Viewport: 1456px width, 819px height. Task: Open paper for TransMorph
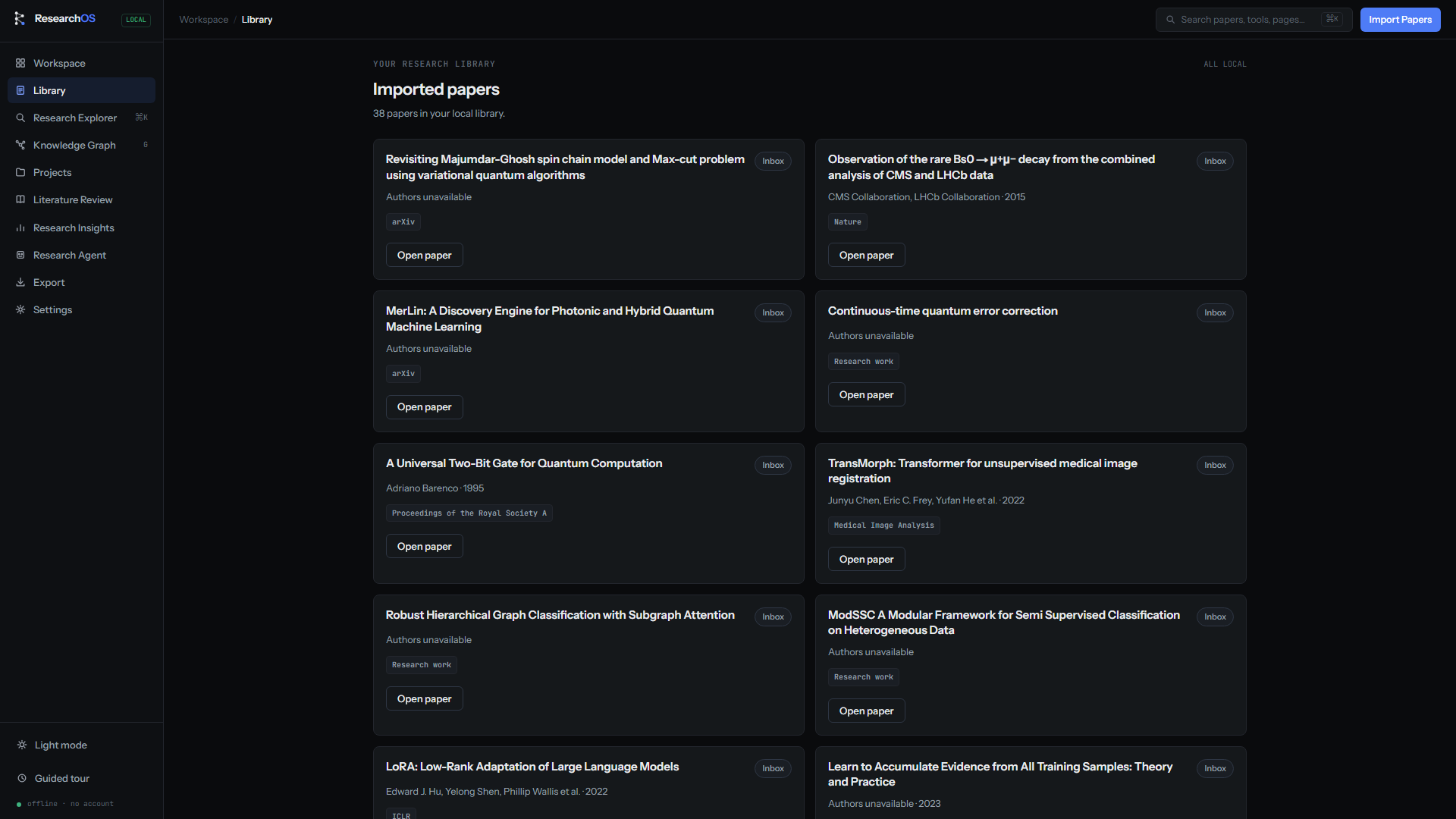click(x=866, y=560)
